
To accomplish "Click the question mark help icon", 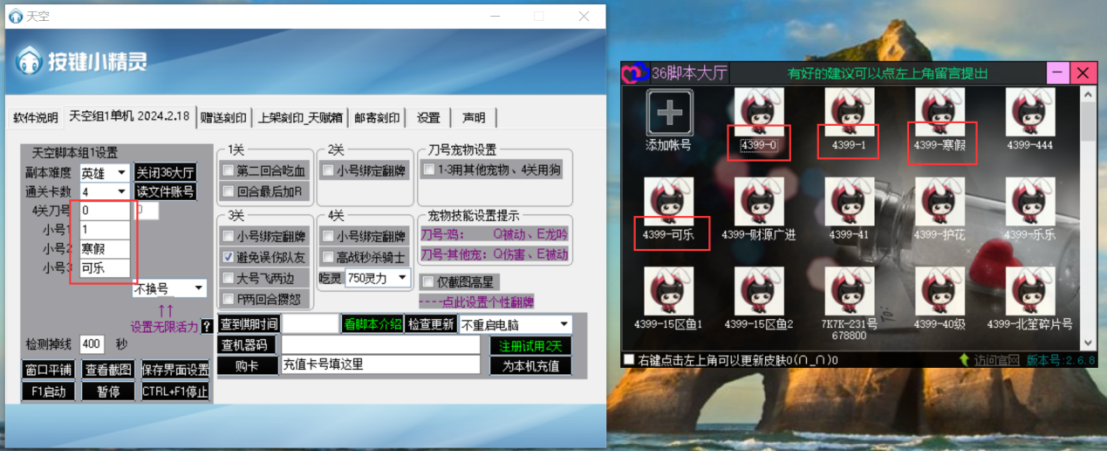I will (207, 326).
